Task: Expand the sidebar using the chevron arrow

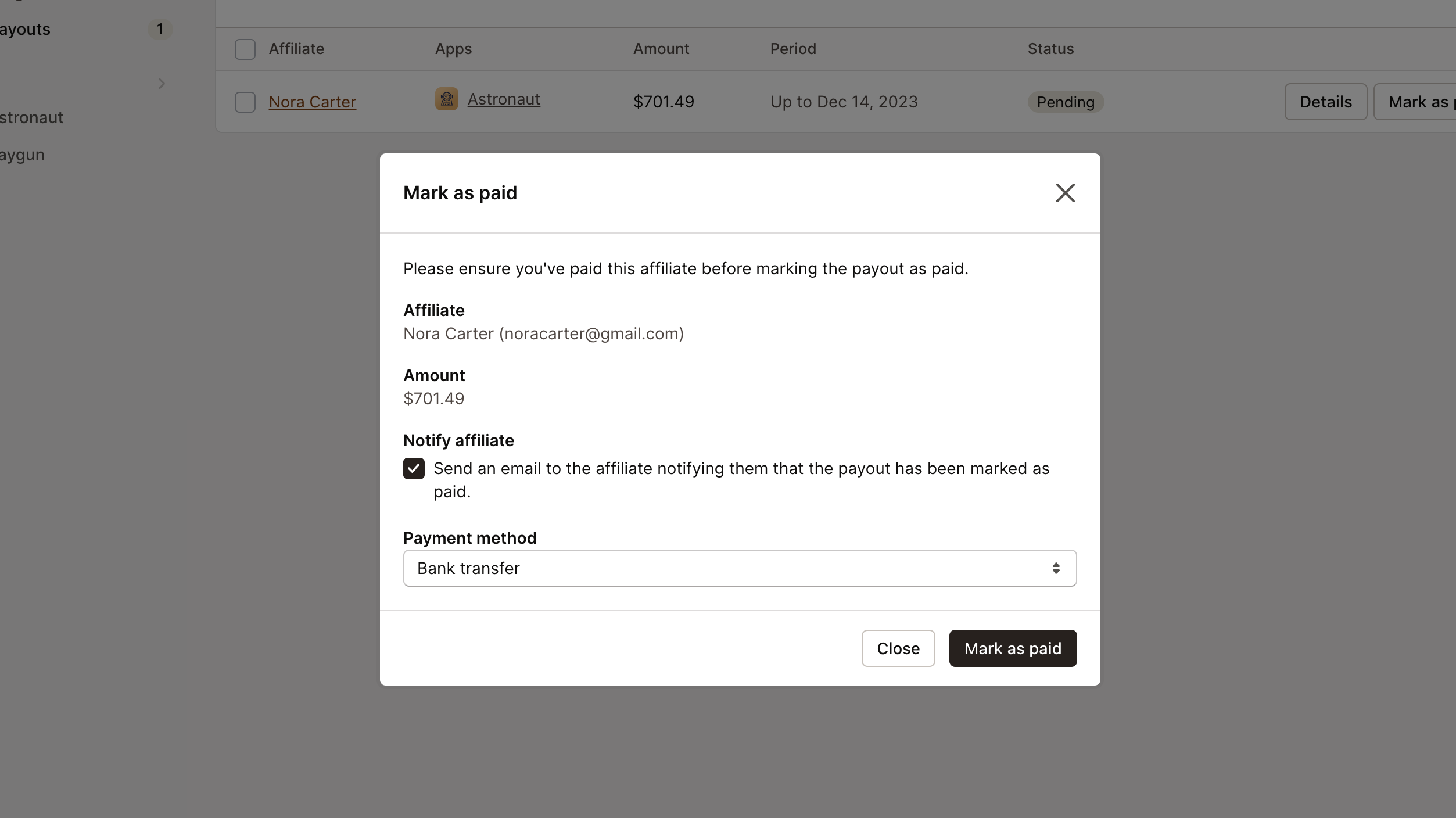Action: click(x=161, y=84)
